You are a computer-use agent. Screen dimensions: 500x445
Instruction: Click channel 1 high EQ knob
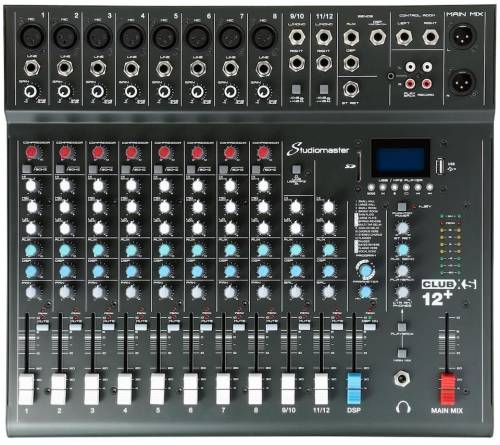point(31,186)
